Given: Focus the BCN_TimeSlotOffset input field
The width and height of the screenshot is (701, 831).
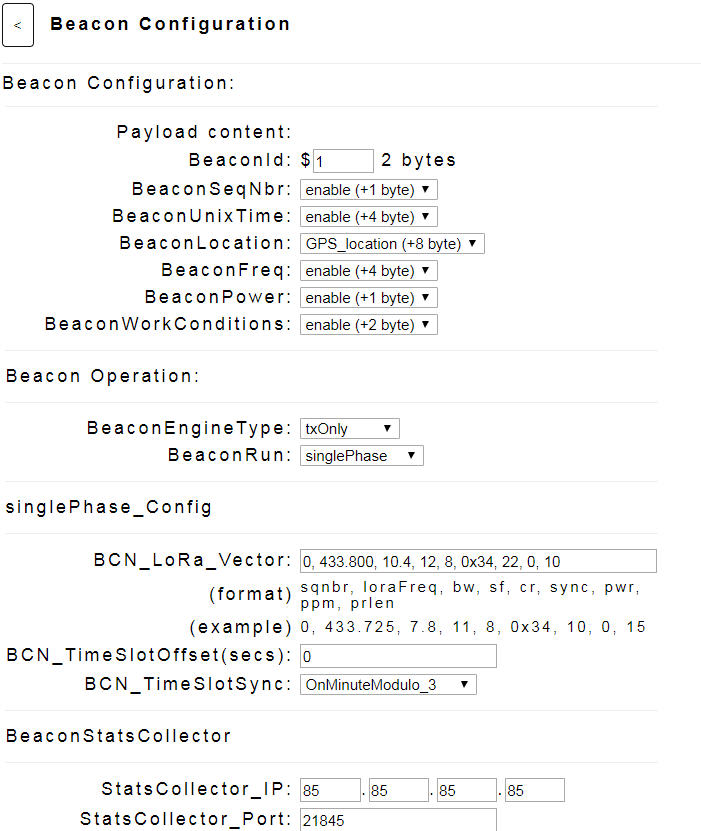Looking at the screenshot, I should point(398,656).
